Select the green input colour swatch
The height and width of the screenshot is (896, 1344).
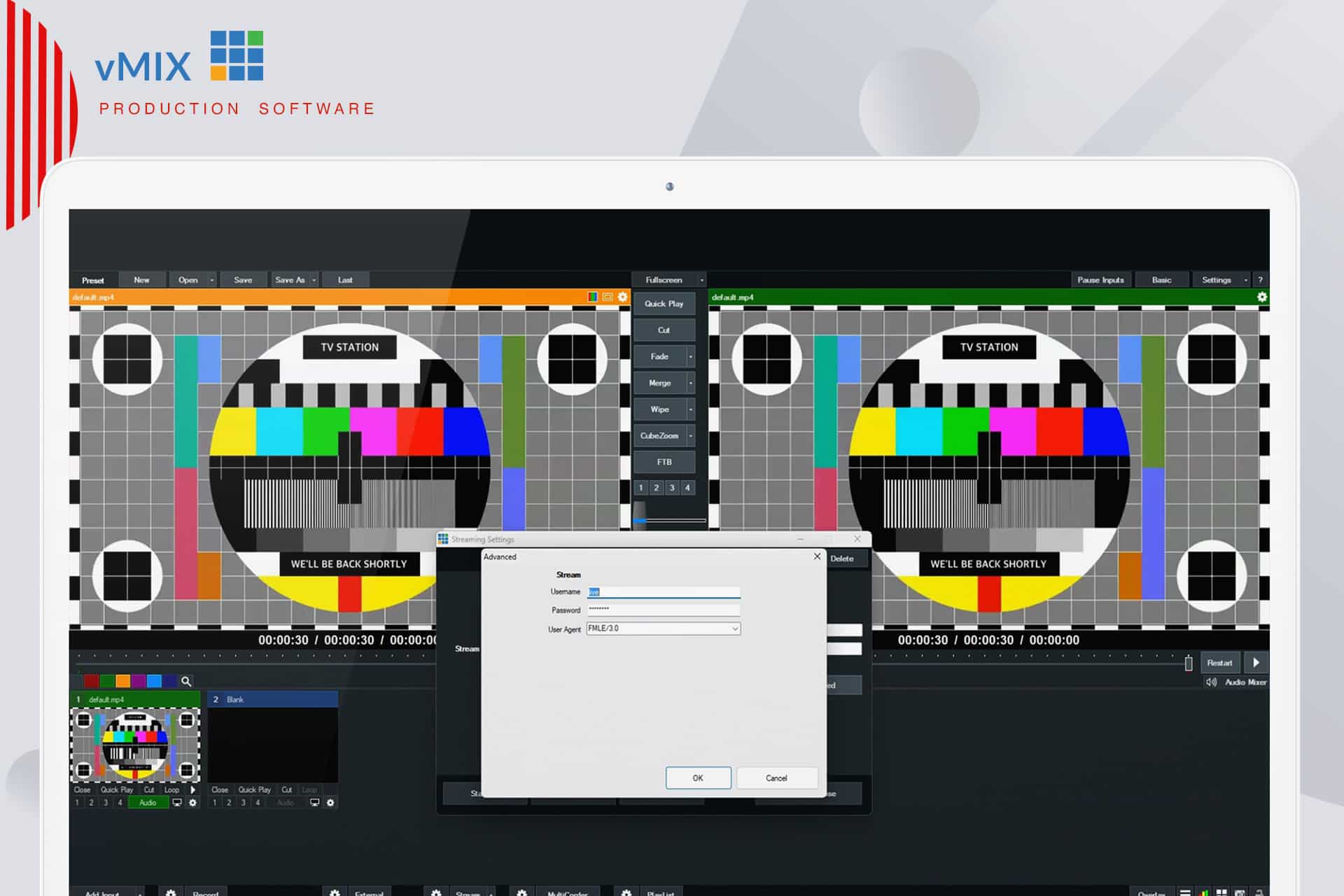click(107, 681)
